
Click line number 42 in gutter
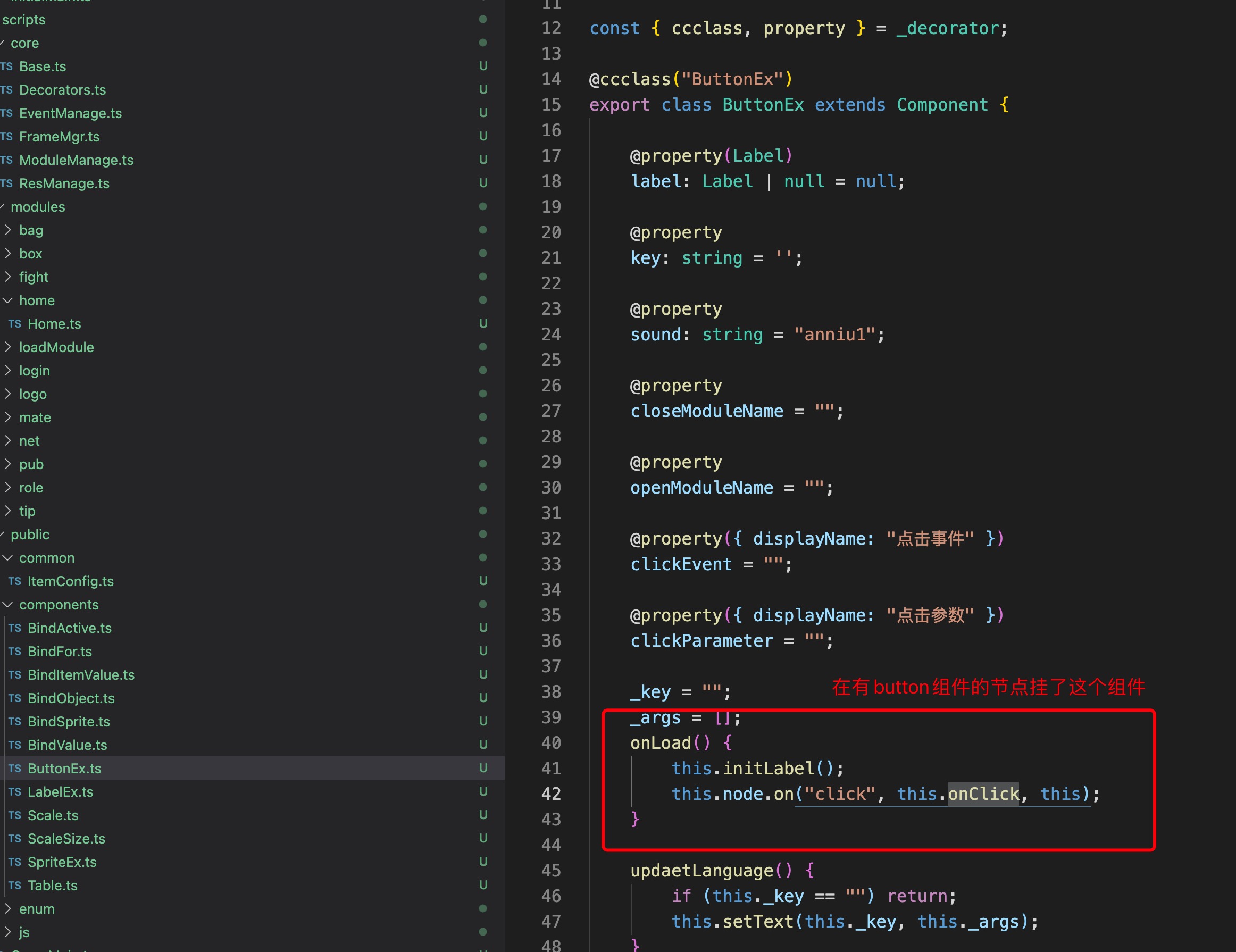coord(550,794)
